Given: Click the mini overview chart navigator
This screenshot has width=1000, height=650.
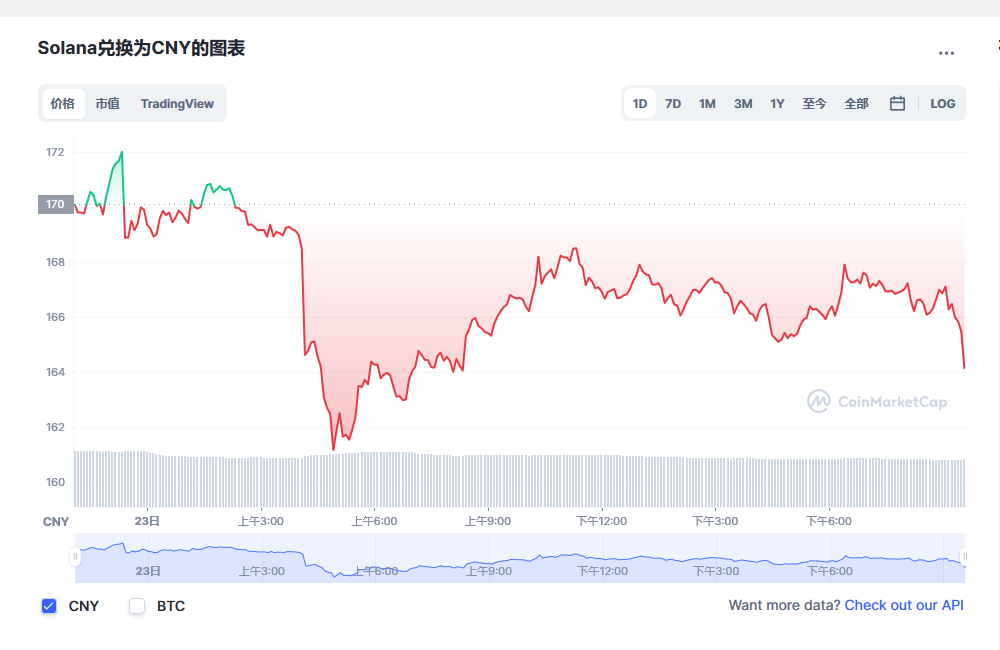Looking at the screenshot, I should [520, 558].
